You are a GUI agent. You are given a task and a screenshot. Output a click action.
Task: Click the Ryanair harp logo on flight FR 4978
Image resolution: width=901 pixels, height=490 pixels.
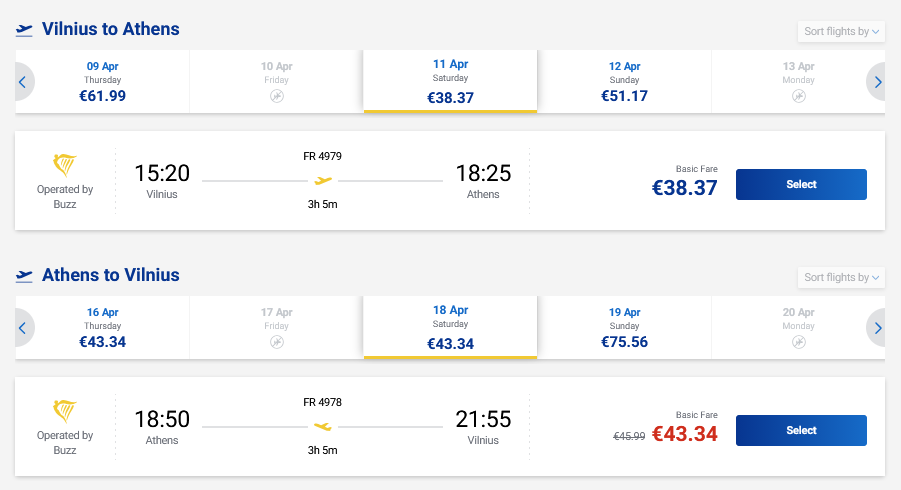coord(65,412)
